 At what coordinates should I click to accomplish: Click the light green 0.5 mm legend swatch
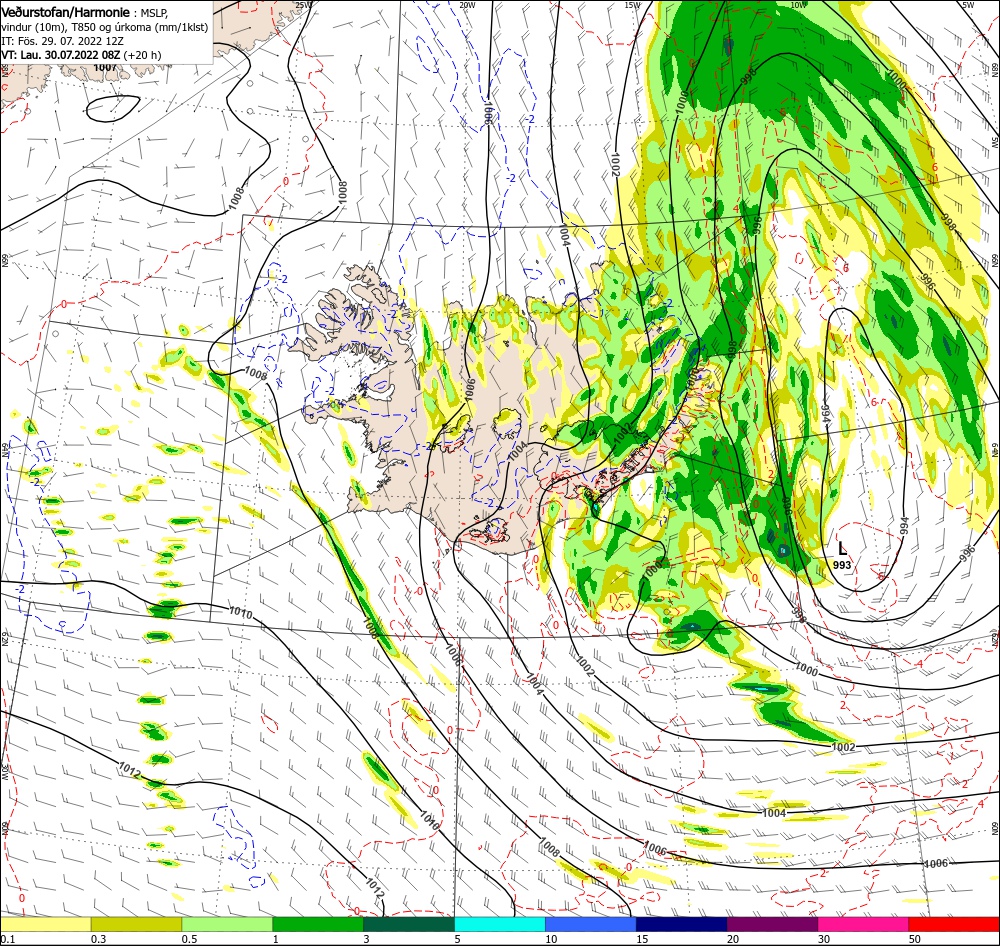[227, 924]
